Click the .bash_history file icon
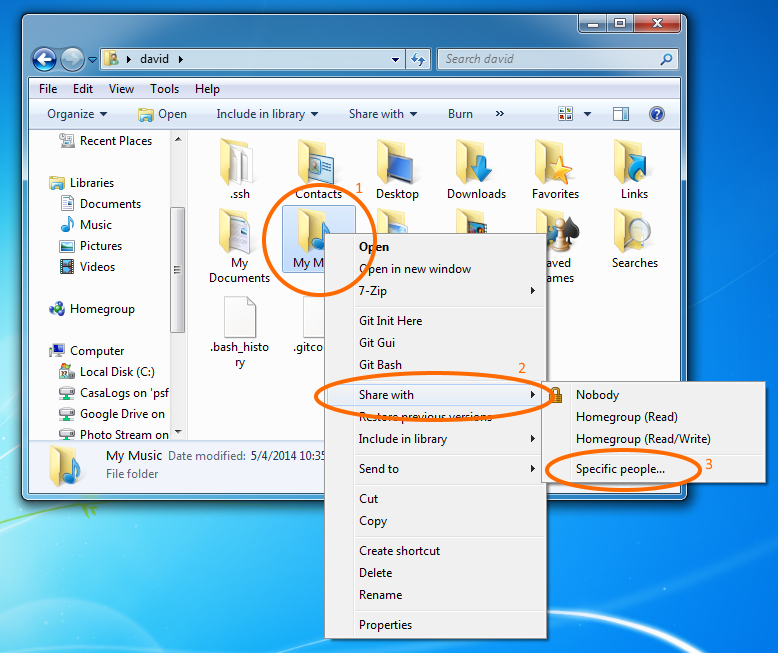The width and height of the screenshot is (778, 653). (x=240, y=318)
